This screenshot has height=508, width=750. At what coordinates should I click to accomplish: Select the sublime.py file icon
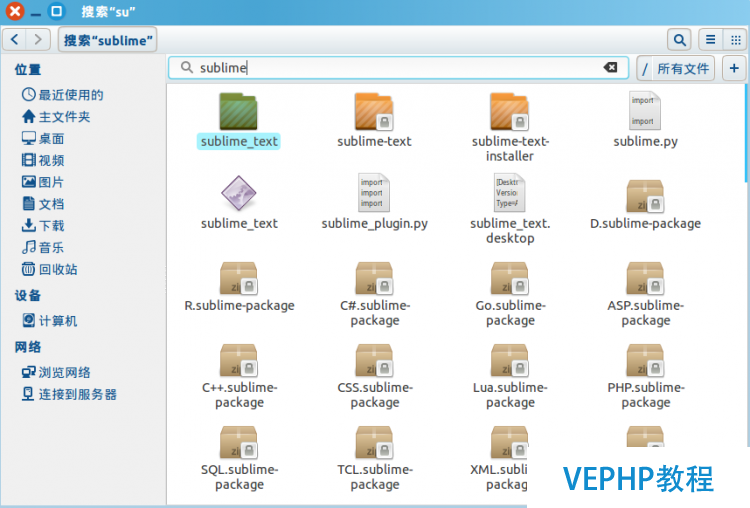pos(645,111)
